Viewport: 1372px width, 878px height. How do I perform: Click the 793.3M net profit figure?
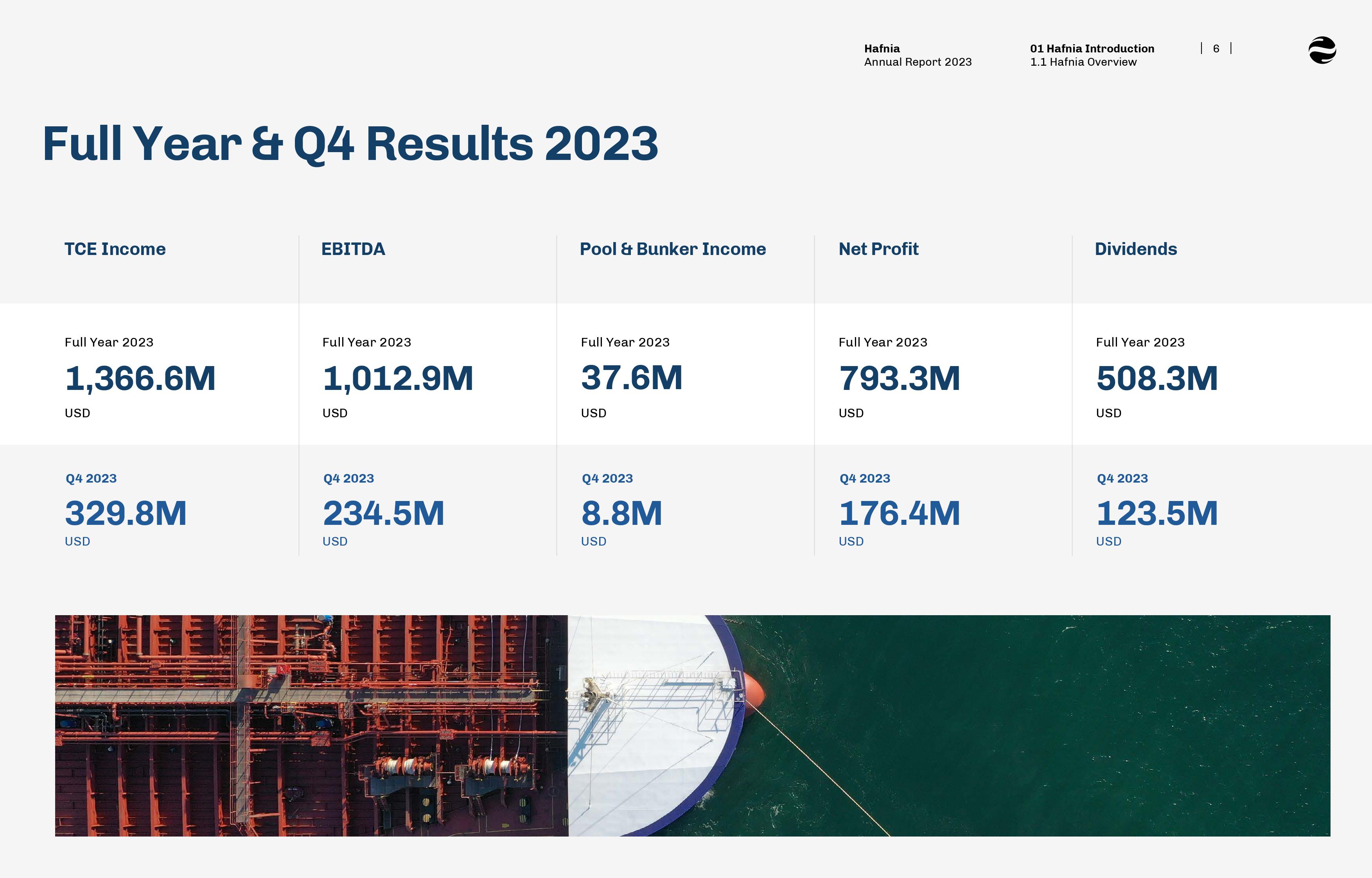tap(899, 379)
